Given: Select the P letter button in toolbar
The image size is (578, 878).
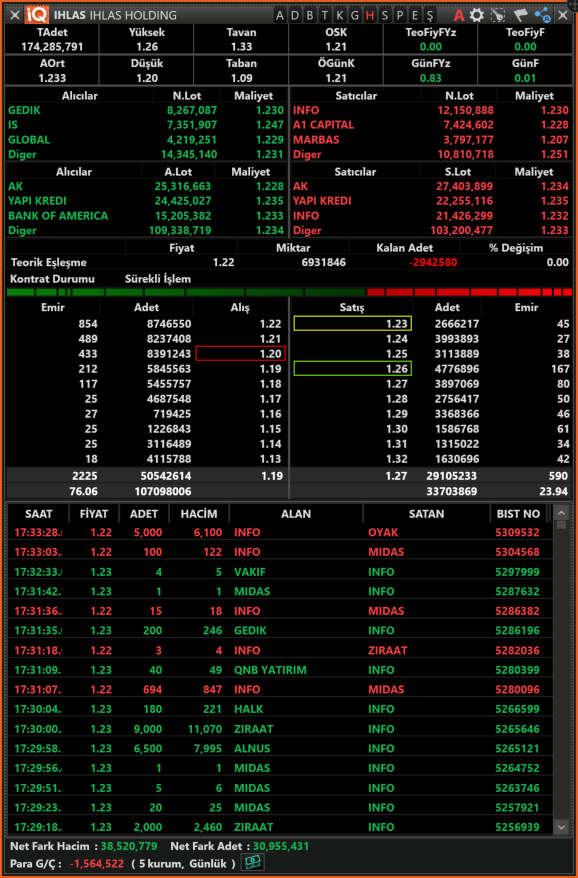Looking at the screenshot, I should 400,15.
